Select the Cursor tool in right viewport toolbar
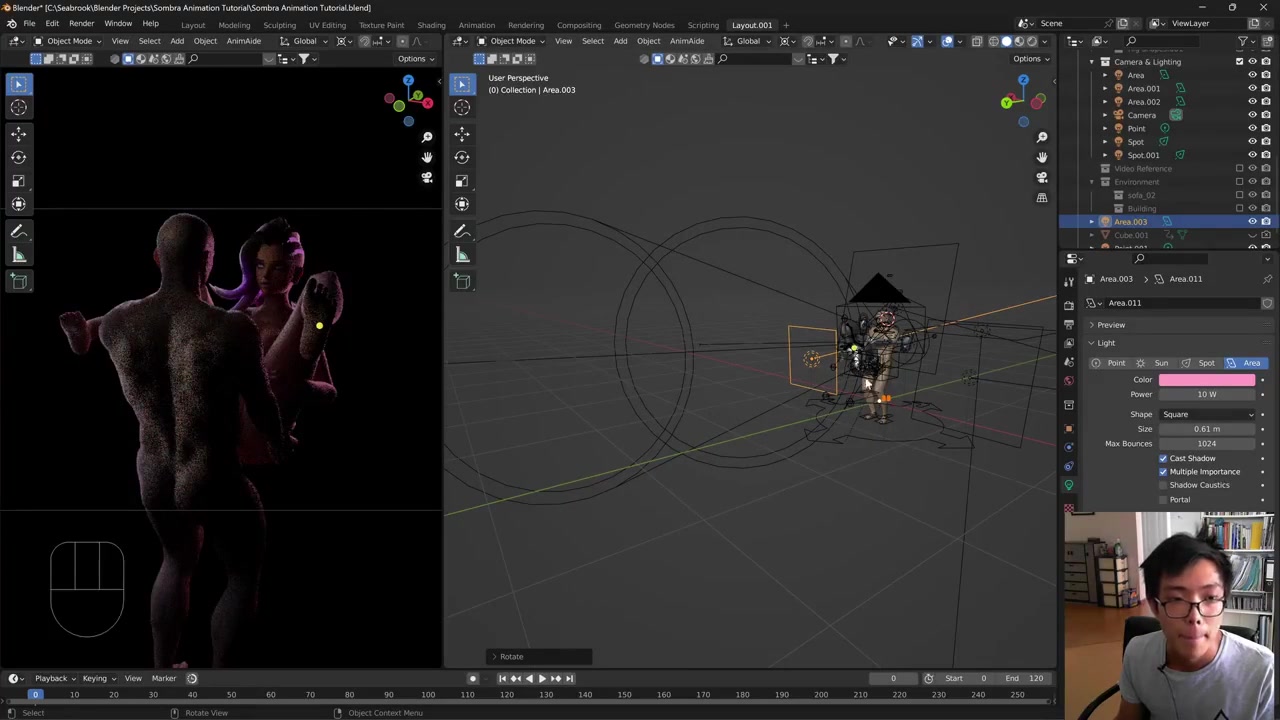The height and width of the screenshot is (720, 1280). click(462, 107)
